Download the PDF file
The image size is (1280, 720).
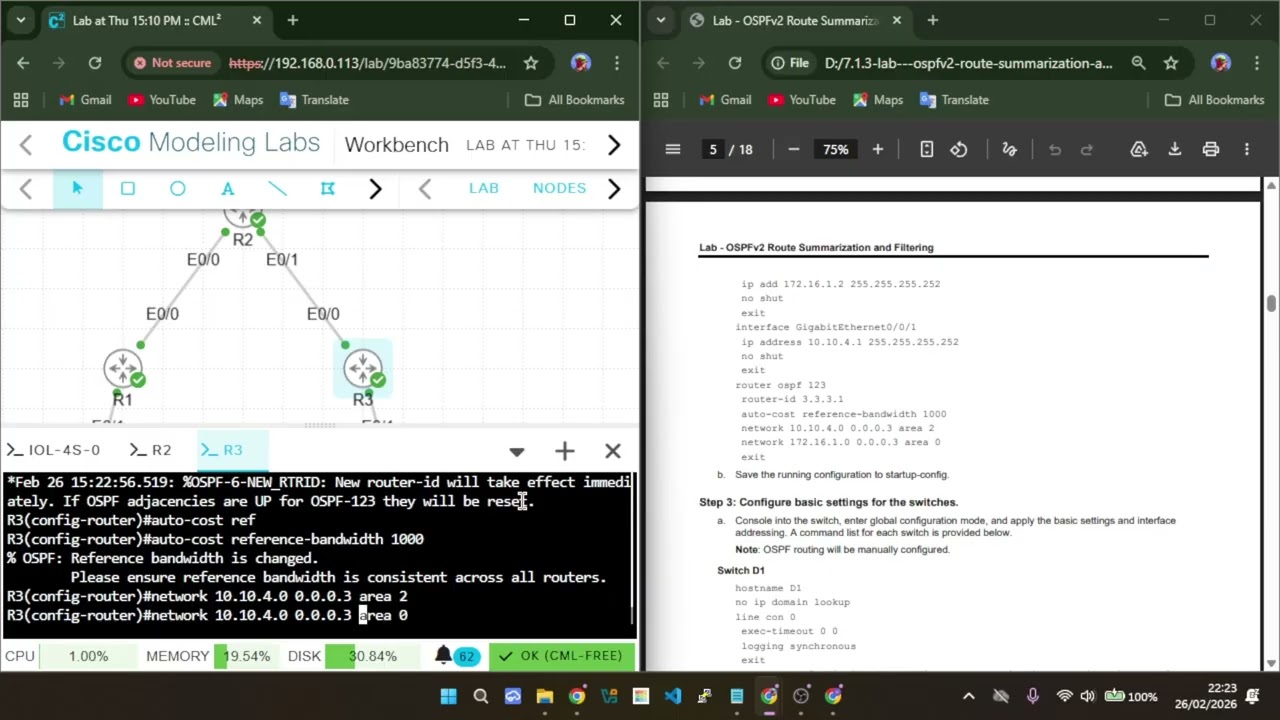click(1175, 150)
